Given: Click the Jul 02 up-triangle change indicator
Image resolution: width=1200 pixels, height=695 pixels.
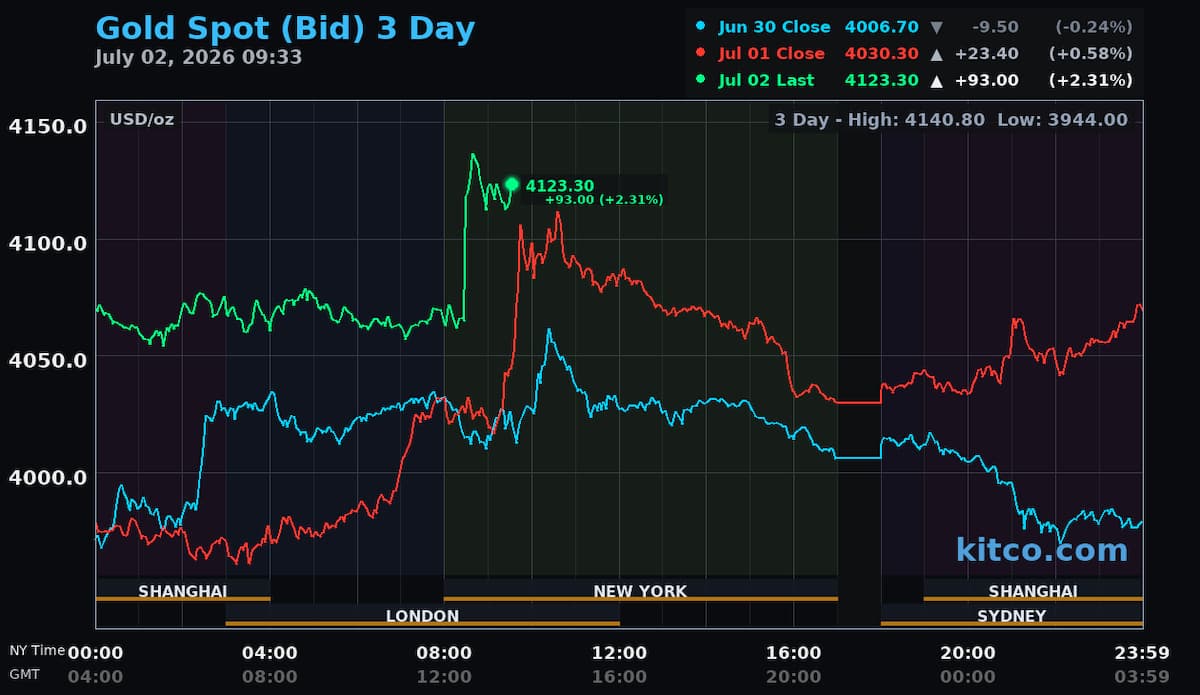Looking at the screenshot, I should point(935,80).
